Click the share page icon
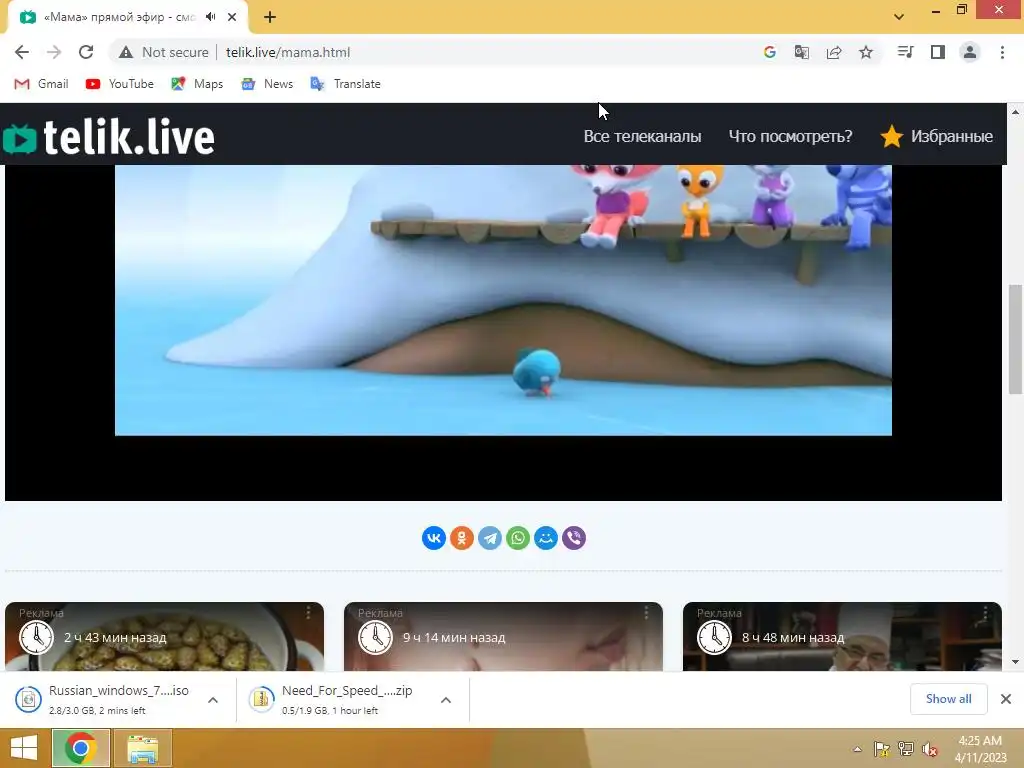This screenshot has width=1024, height=768. [x=834, y=52]
